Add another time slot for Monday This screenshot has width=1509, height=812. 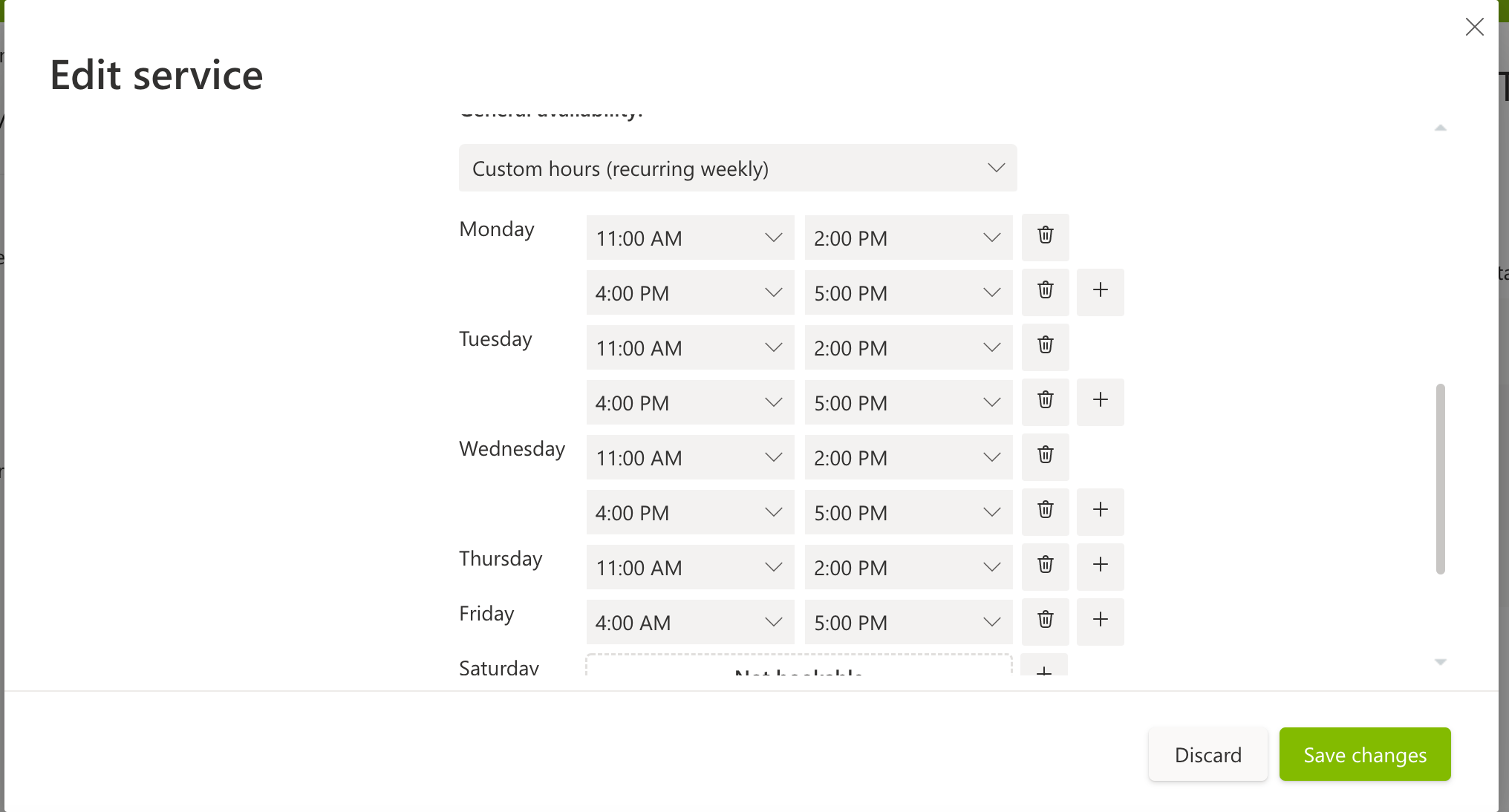click(1100, 292)
